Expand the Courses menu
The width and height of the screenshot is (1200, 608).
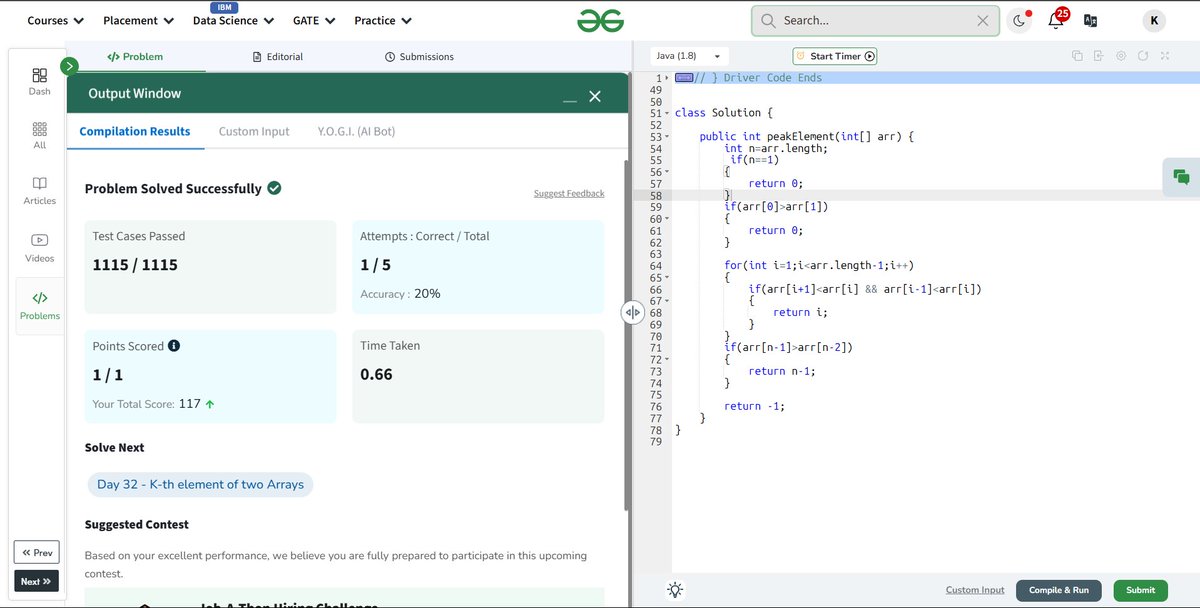(x=55, y=20)
